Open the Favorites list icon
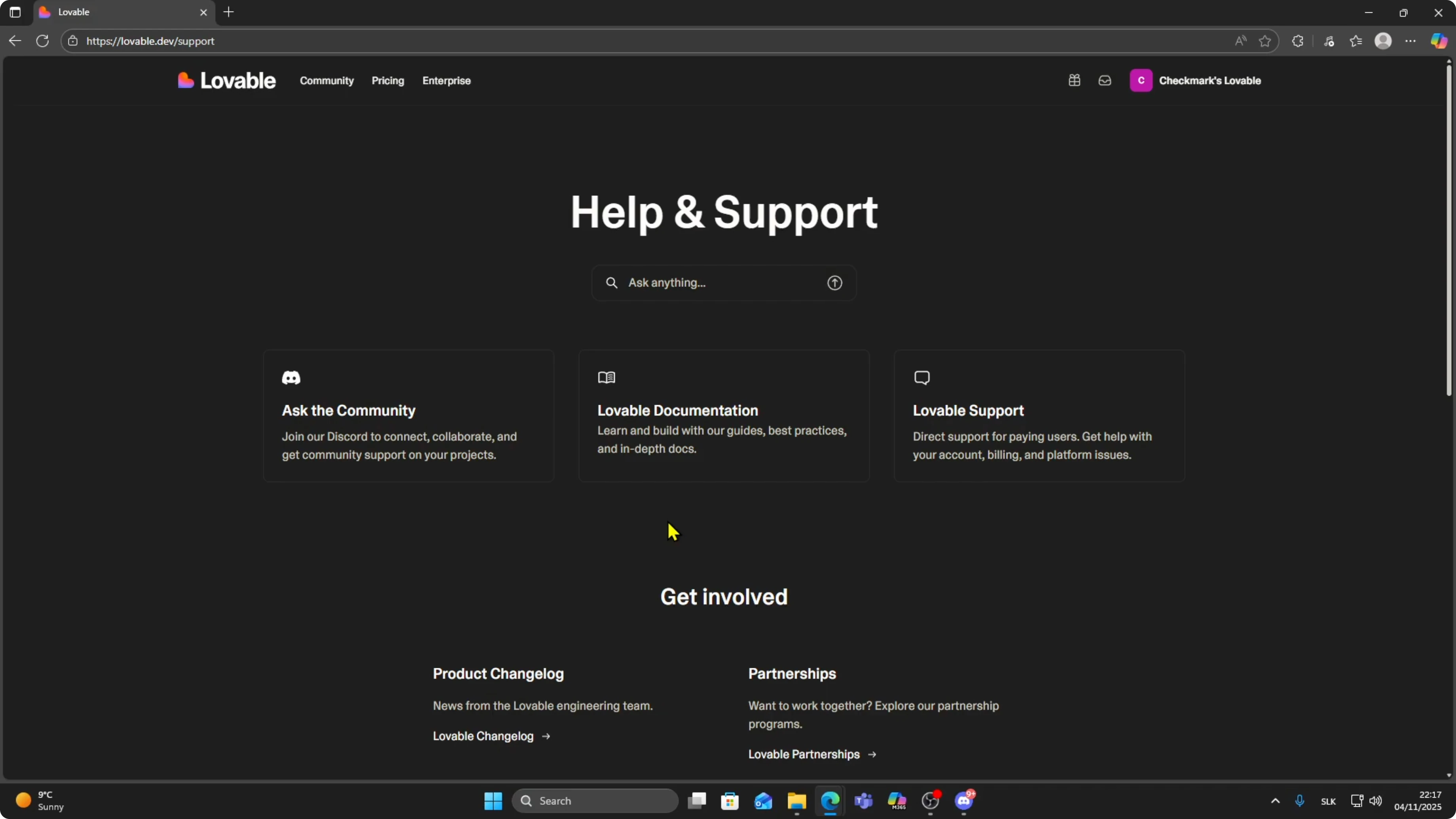1456x819 pixels. (1356, 41)
